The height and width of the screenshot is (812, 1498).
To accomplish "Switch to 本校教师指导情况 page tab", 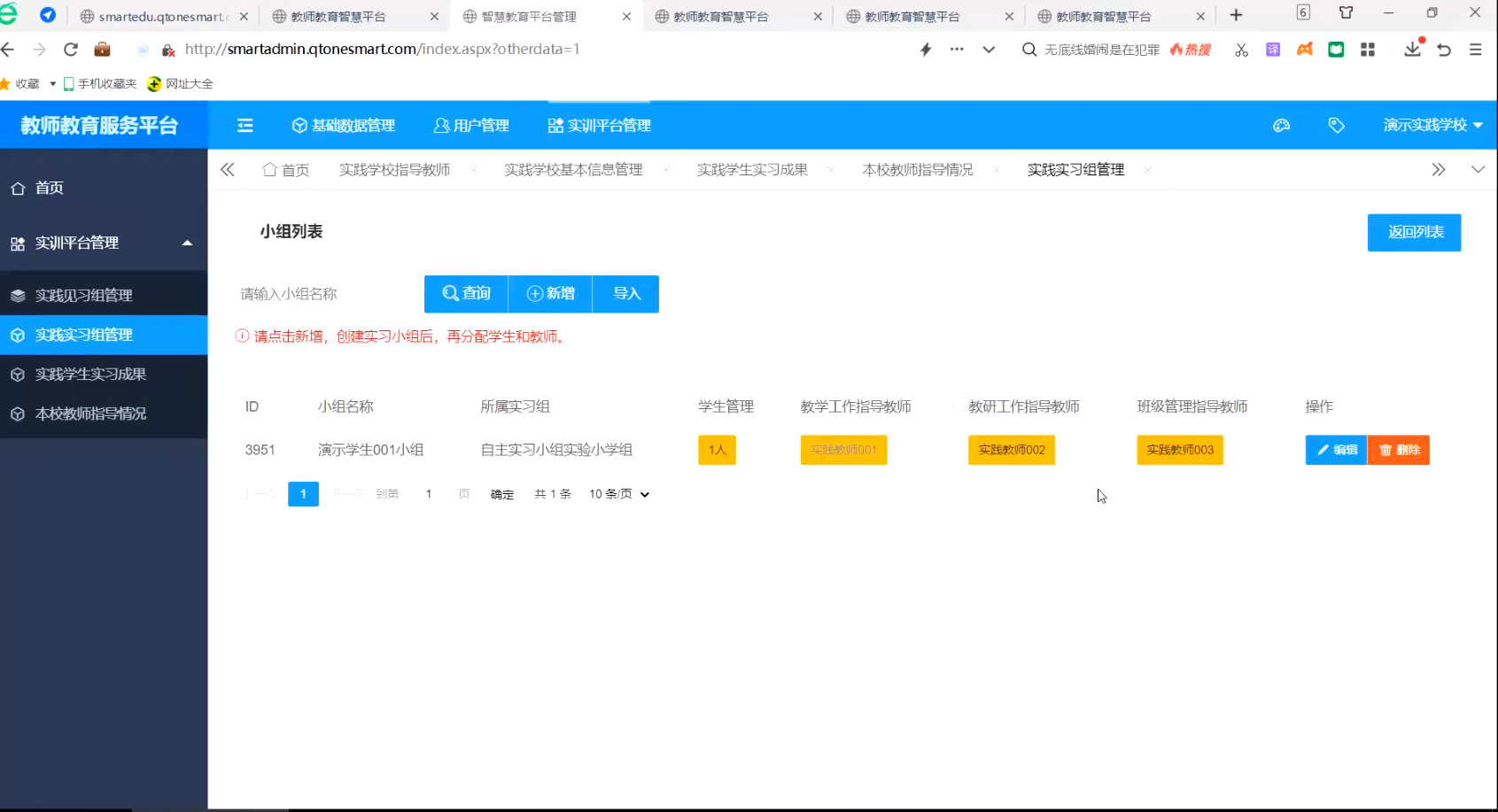I will [918, 169].
